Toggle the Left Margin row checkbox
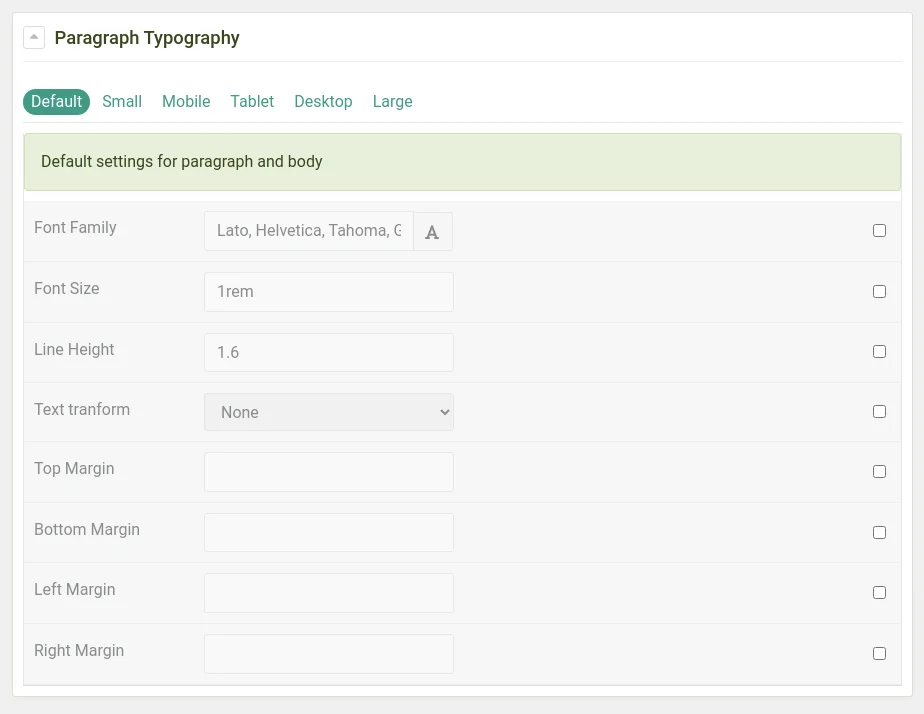 click(879, 593)
